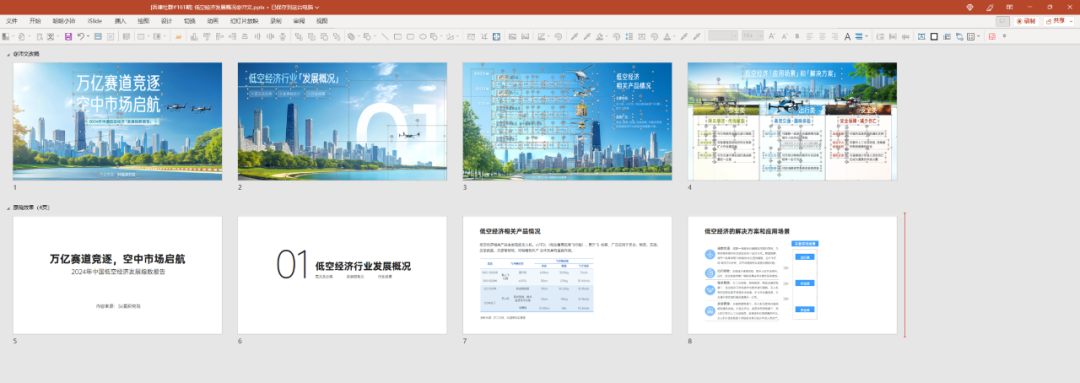Click the diamond premium icon in title bar
Viewport: 1080px width, 383px height.
(x=970, y=7)
